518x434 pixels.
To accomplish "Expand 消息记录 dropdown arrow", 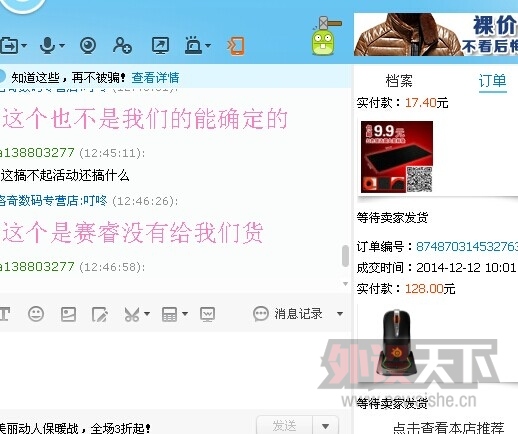I will click(340, 314).
